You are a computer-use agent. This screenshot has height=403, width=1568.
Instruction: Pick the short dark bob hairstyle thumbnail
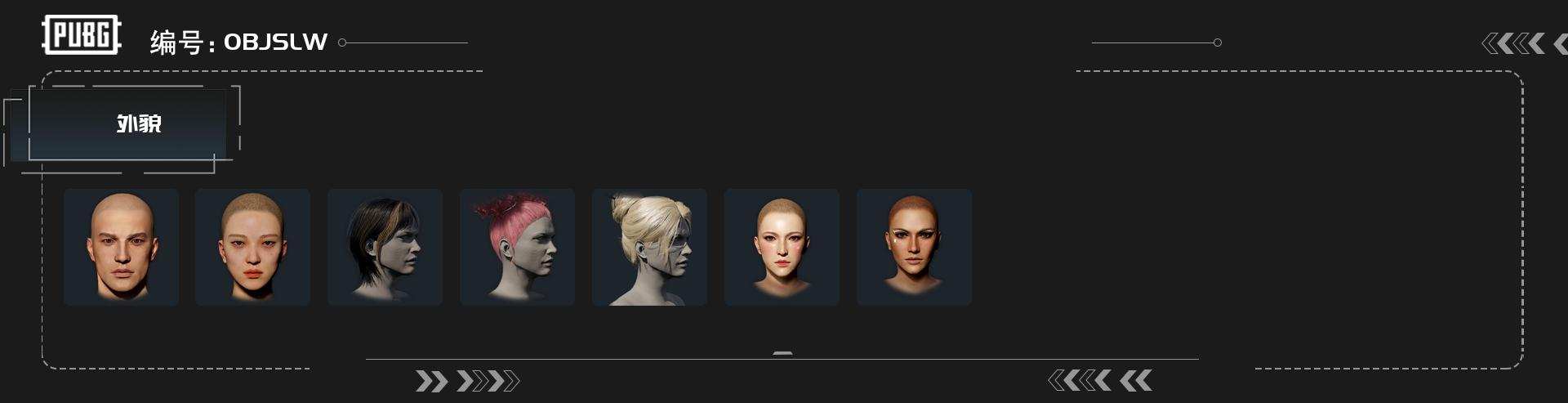pos(385,248)
